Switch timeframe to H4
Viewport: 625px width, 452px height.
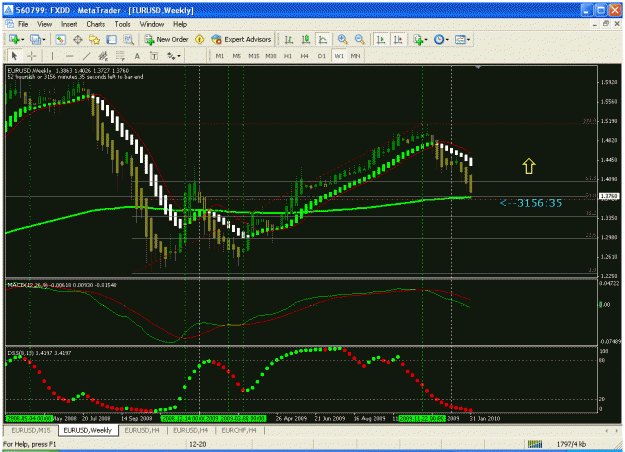(305, 56)
